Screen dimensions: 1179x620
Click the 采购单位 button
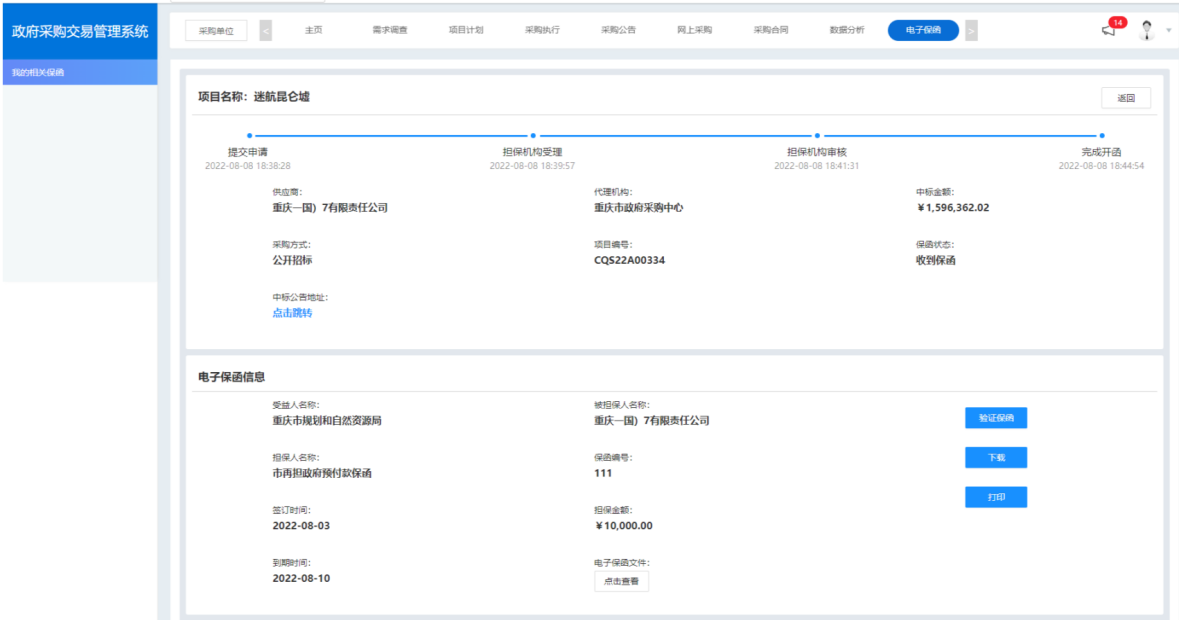pos(215,30)
